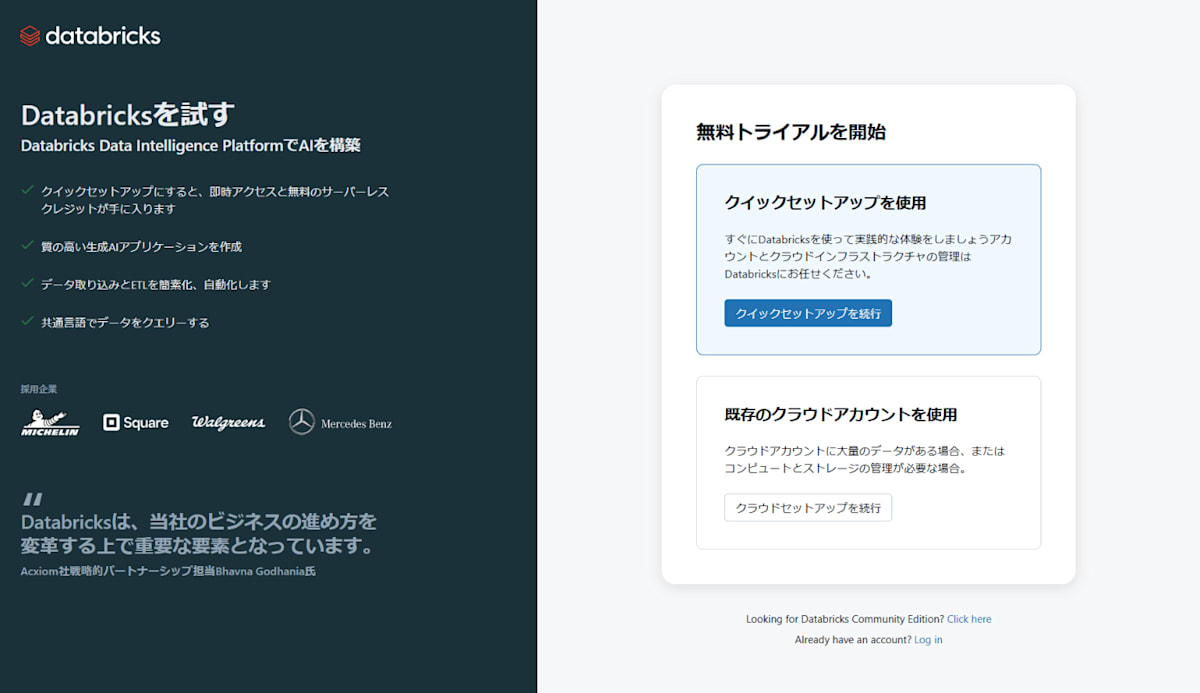1200x693 pixels.
Task: Click checkmark next to 共通言語でデータをクエリーする
Action: (27, 321)
